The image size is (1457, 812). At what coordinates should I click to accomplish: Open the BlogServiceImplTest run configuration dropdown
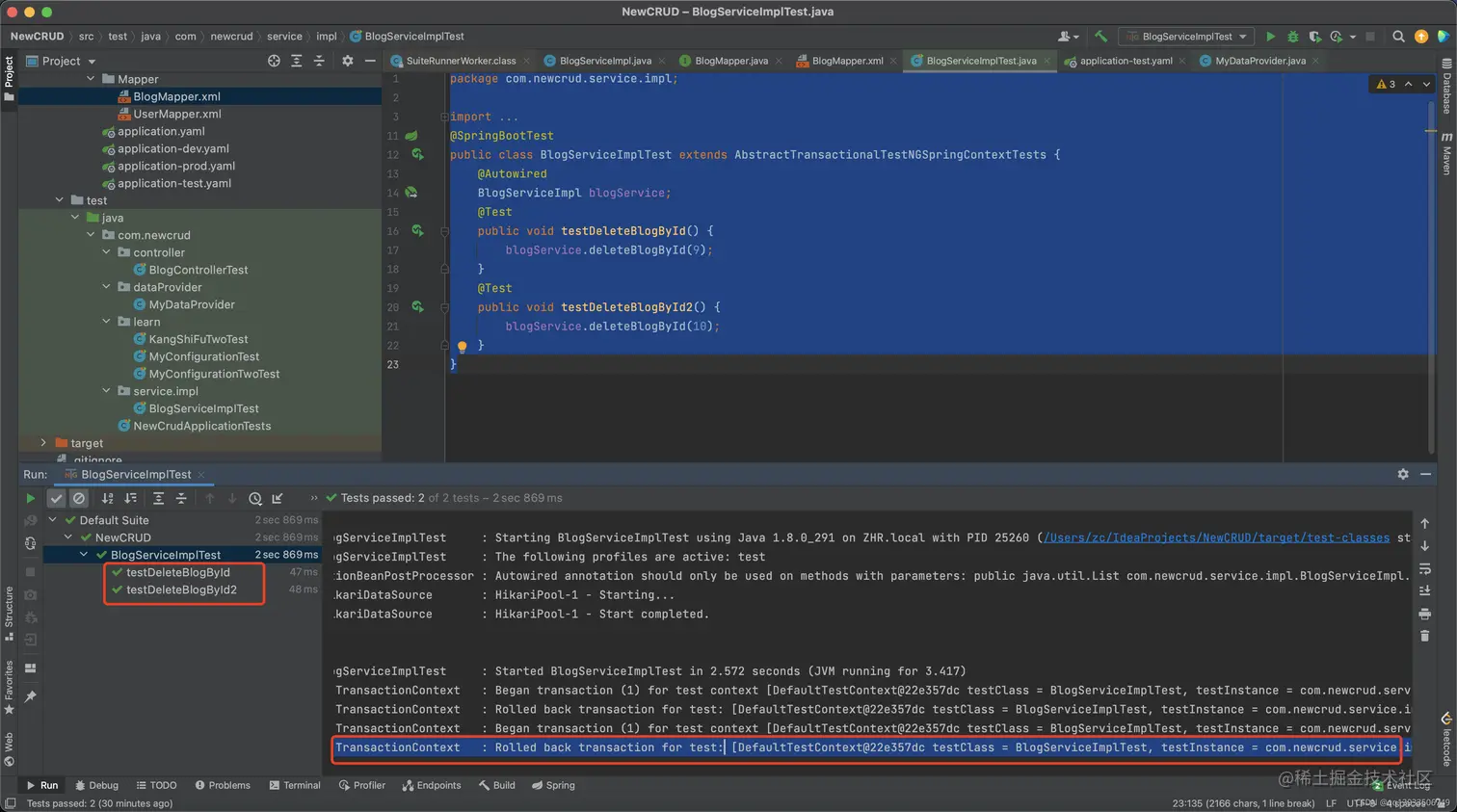pos(1186,37)
